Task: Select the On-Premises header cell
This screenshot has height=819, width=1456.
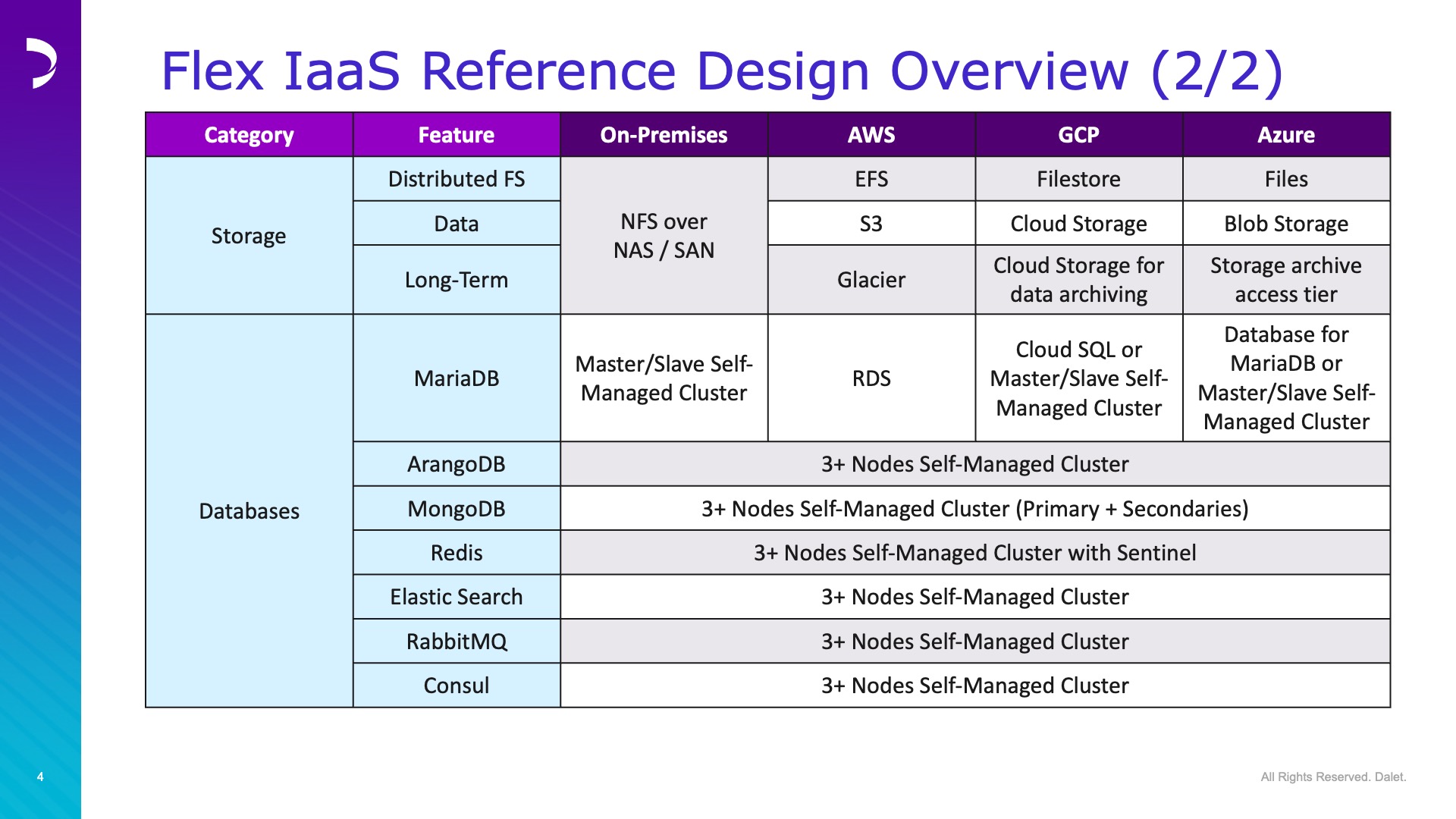Action: (664, 135)
